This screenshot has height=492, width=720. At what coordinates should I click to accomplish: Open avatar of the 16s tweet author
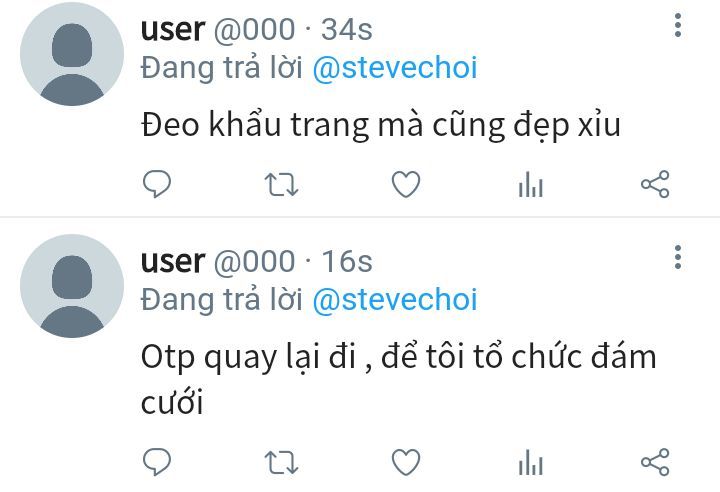(72, 286)
